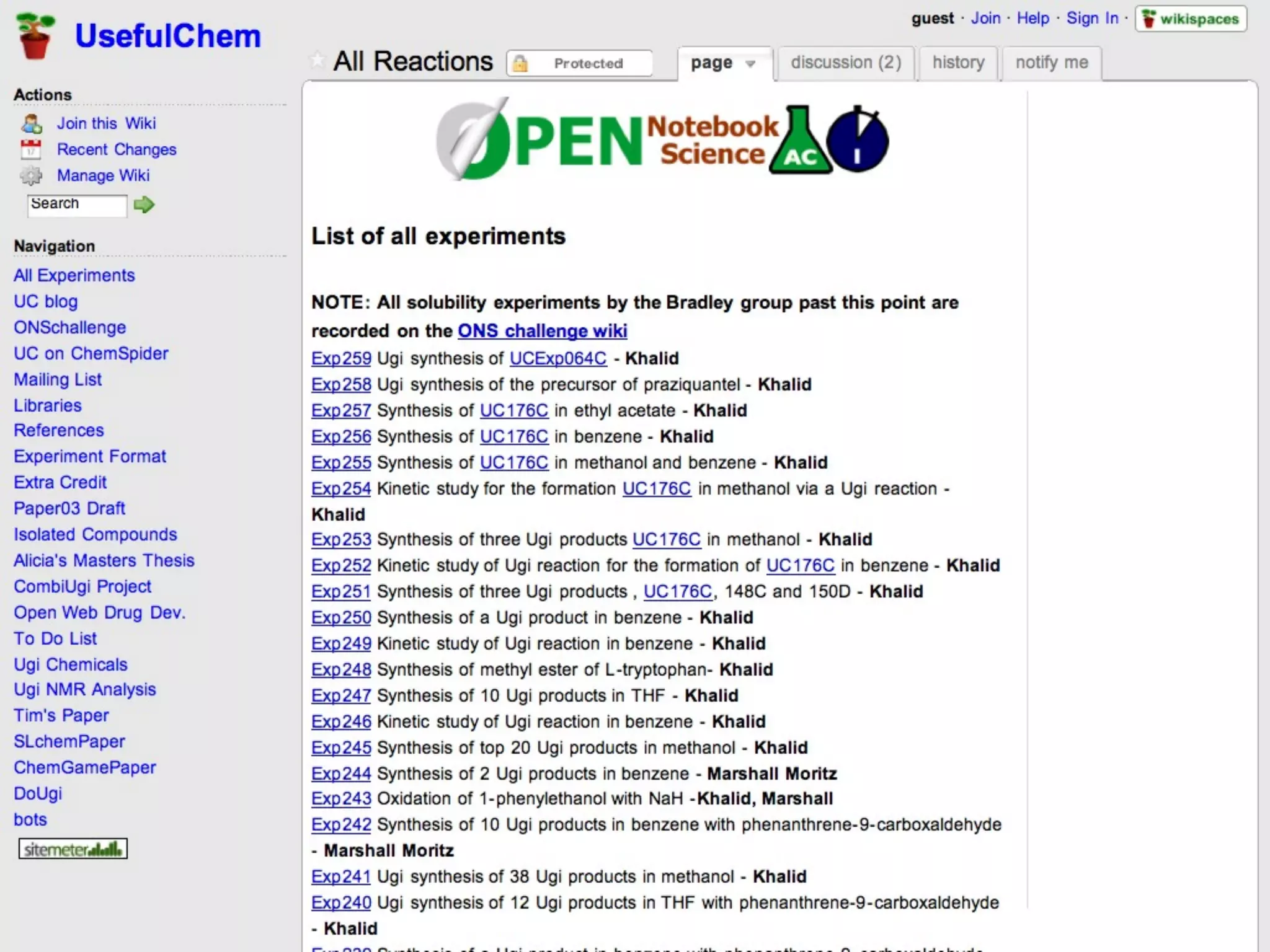The width and height of the screenshot is (1270, 952).
Task: Switch to the history tab
Action: point(958,63)
